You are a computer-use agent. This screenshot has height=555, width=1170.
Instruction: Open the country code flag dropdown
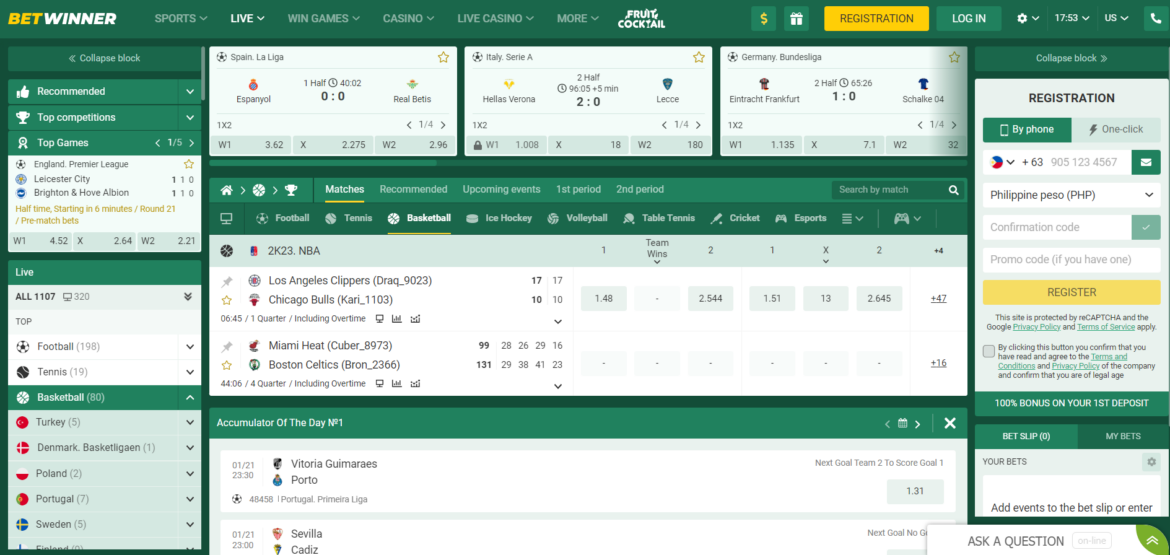1003,162
